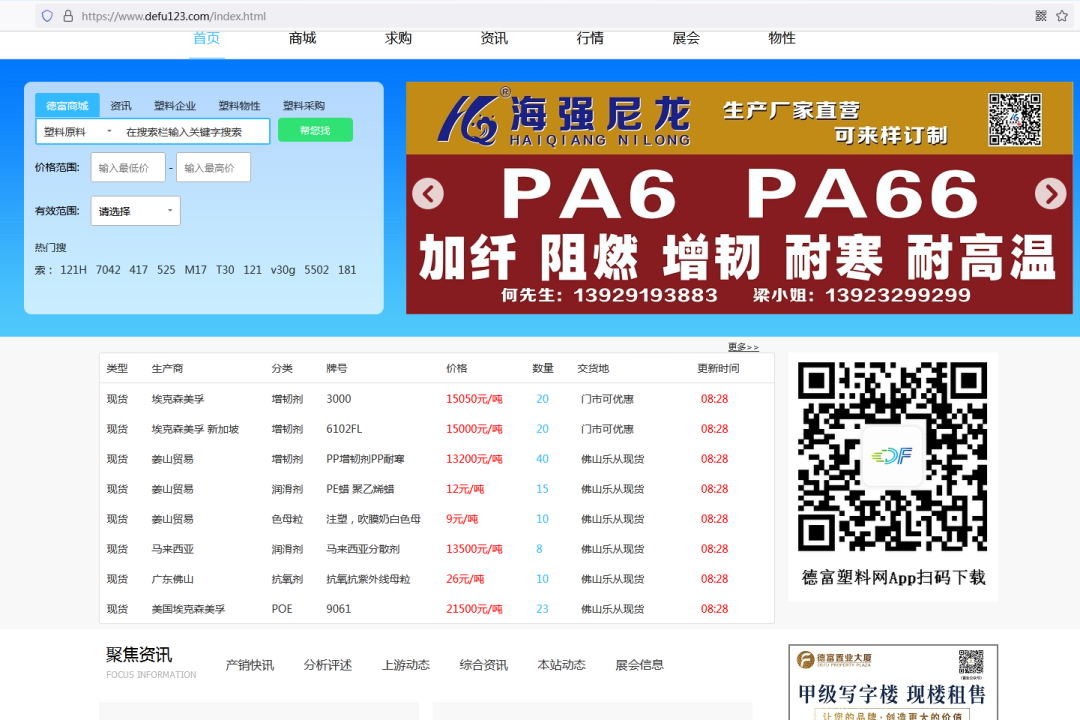Click hot search term 181

point(347,270)
